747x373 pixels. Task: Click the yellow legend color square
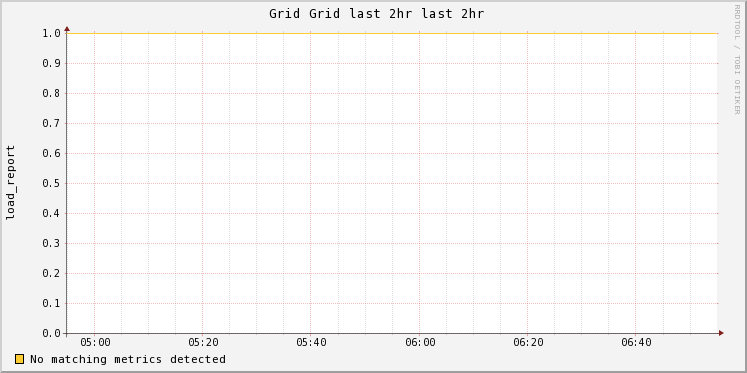coord(19,359)
